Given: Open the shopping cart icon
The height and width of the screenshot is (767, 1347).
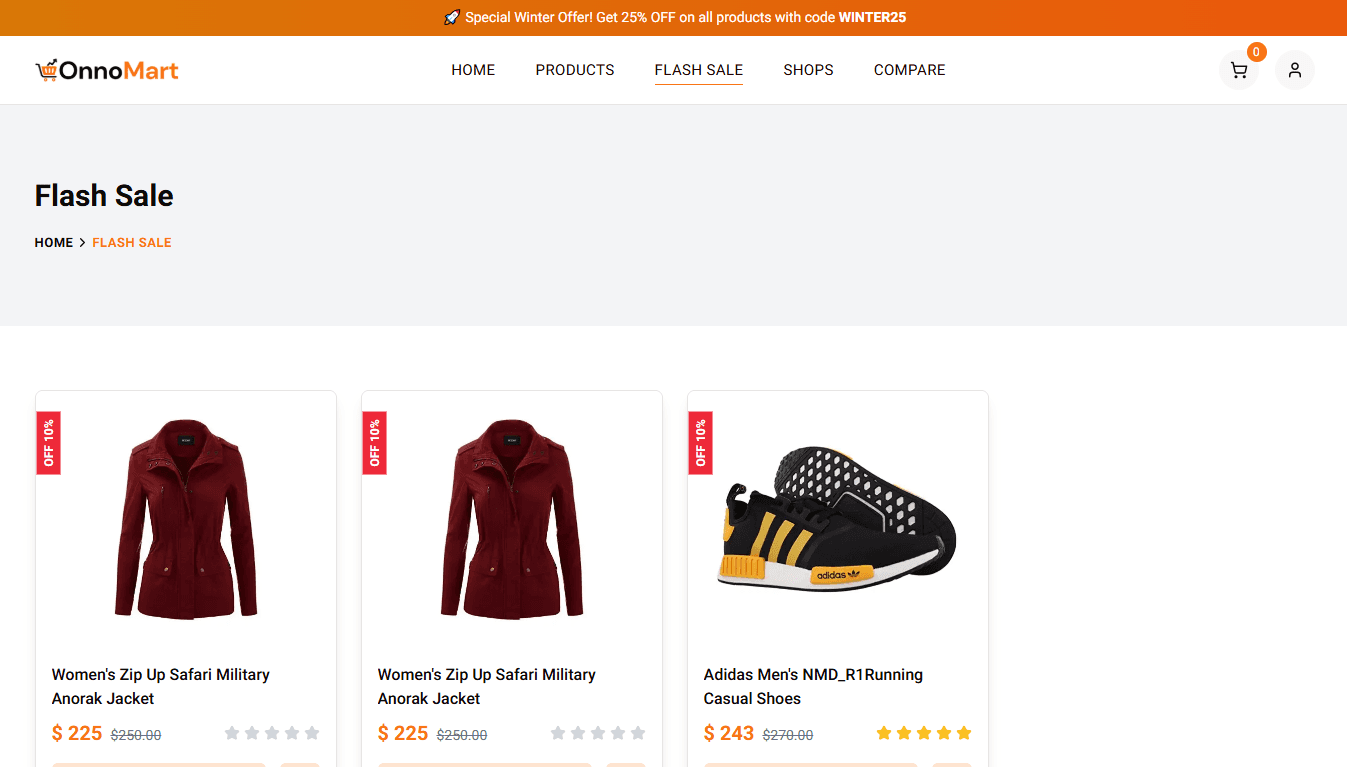Looking at the screenshot, I should tap(1239, 70).
